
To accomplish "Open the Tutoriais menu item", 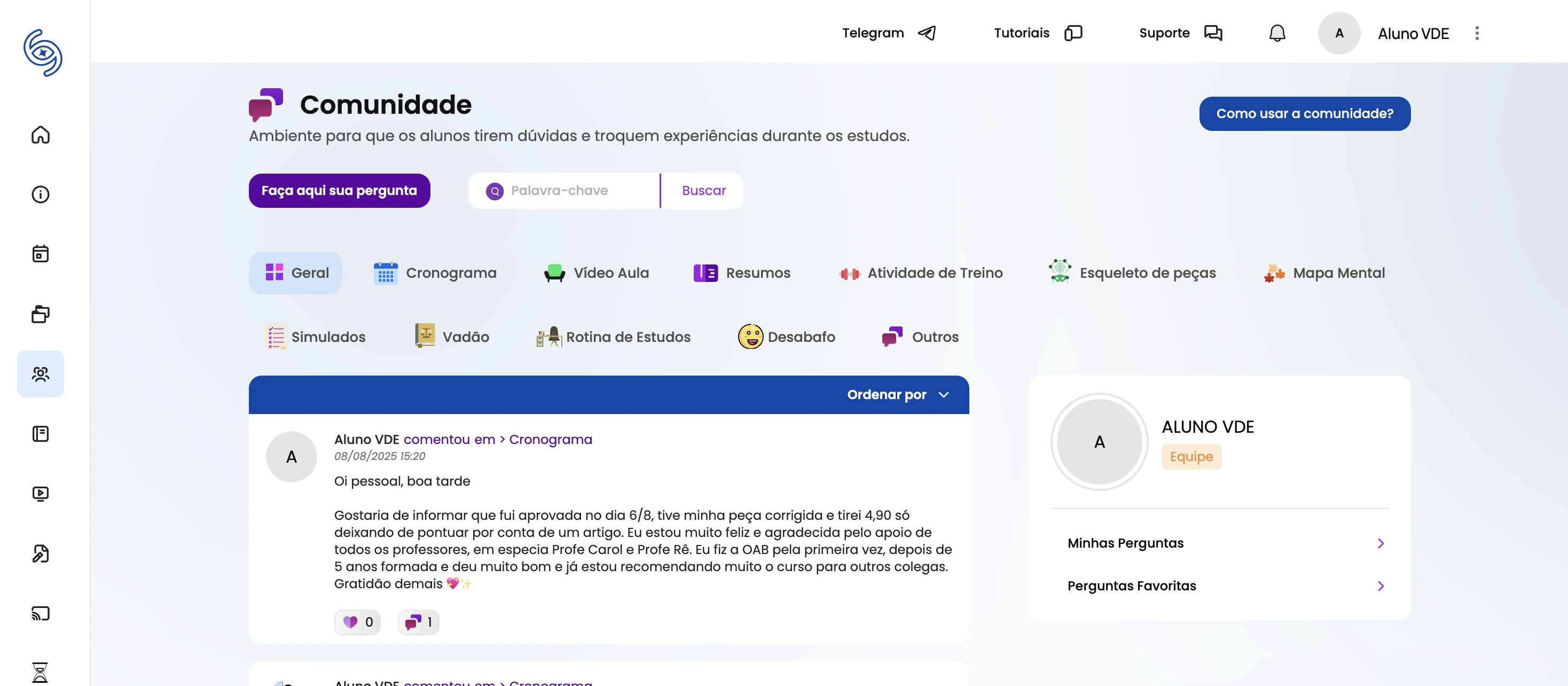I will pyautogui.click(x=1022, y=33).
